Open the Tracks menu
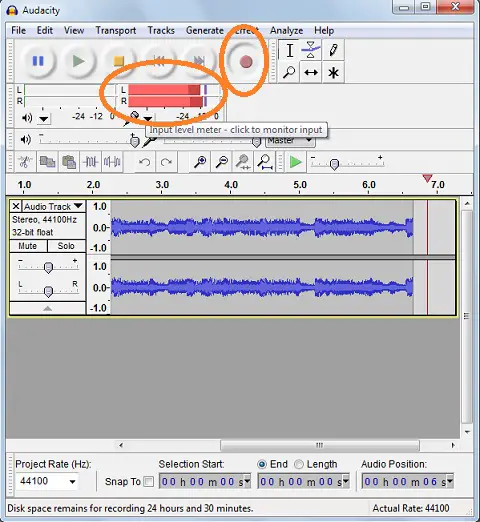Screen dimensions: 480x522 click(161, 30)
